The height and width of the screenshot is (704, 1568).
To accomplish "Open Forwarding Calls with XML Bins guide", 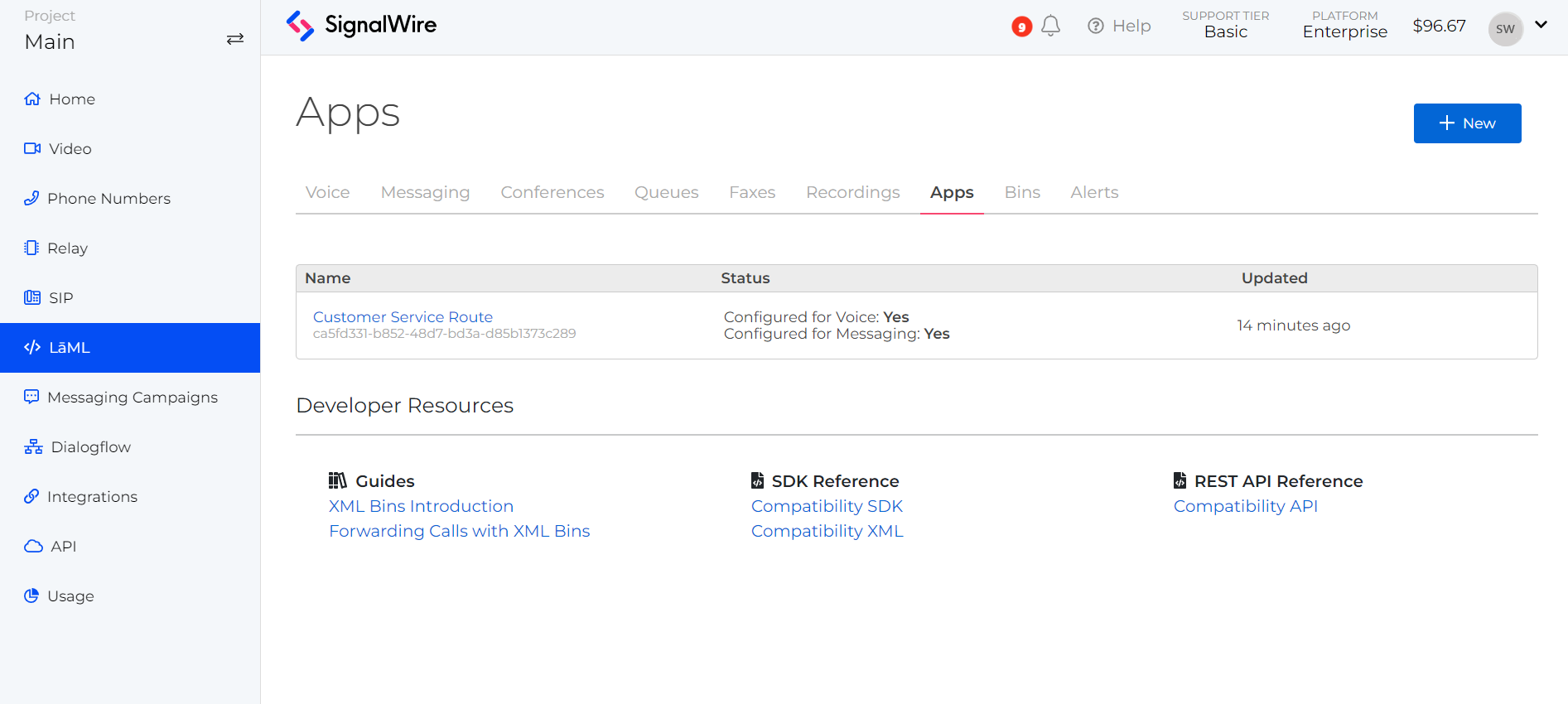I will [459, 531].
